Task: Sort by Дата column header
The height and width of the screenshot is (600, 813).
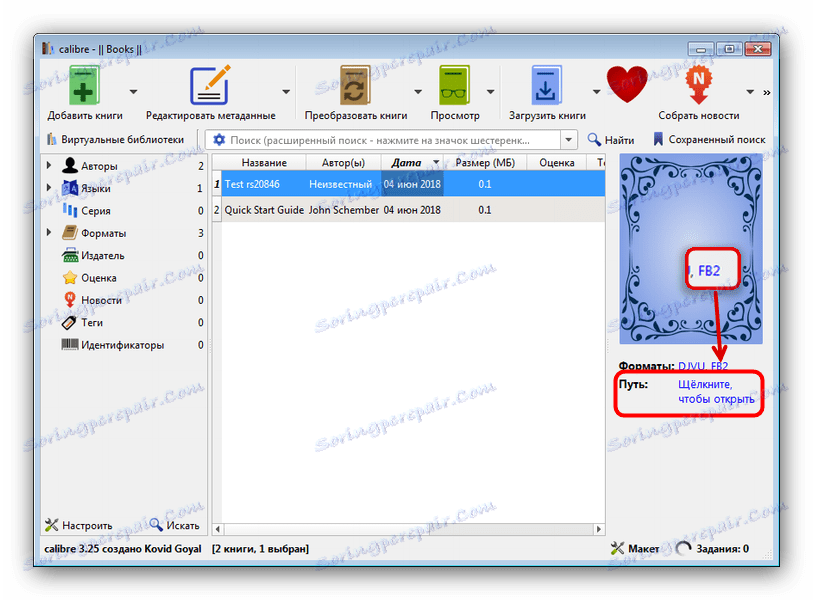Action: pyautogui.click(x=412, y=163)
